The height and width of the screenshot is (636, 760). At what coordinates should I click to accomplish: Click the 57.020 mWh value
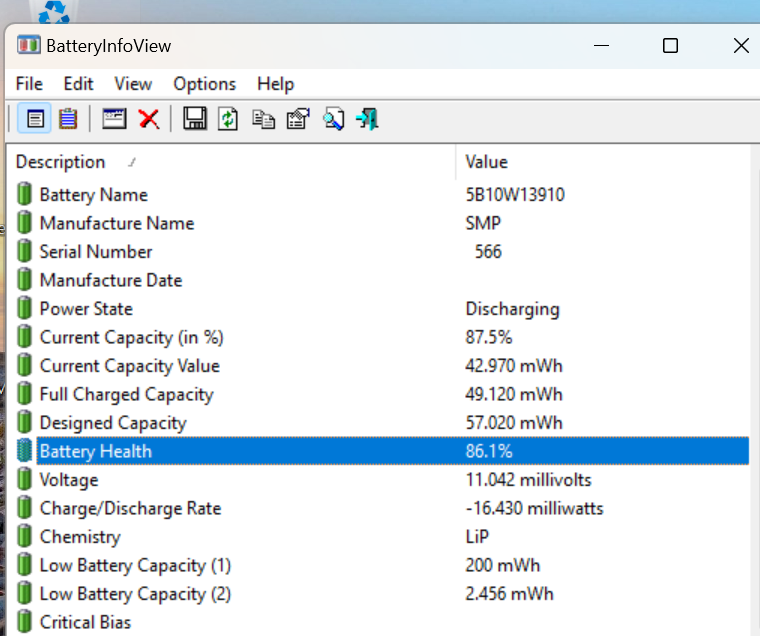[514, 423]
